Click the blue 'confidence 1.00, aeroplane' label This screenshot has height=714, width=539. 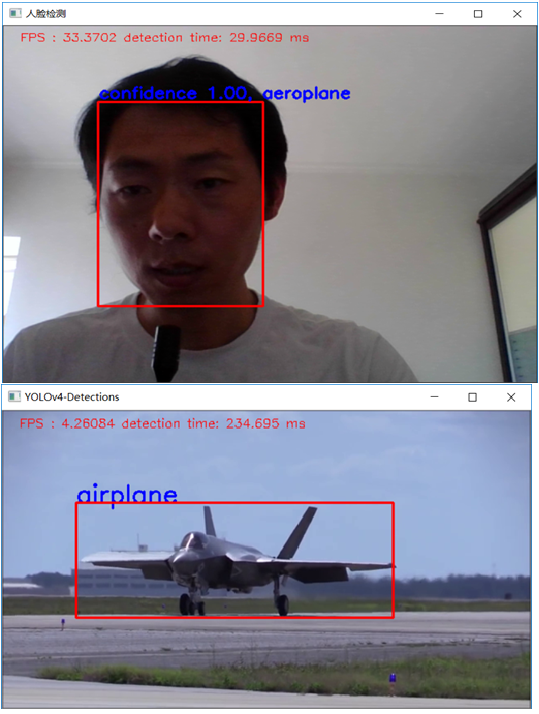(225, 93)
